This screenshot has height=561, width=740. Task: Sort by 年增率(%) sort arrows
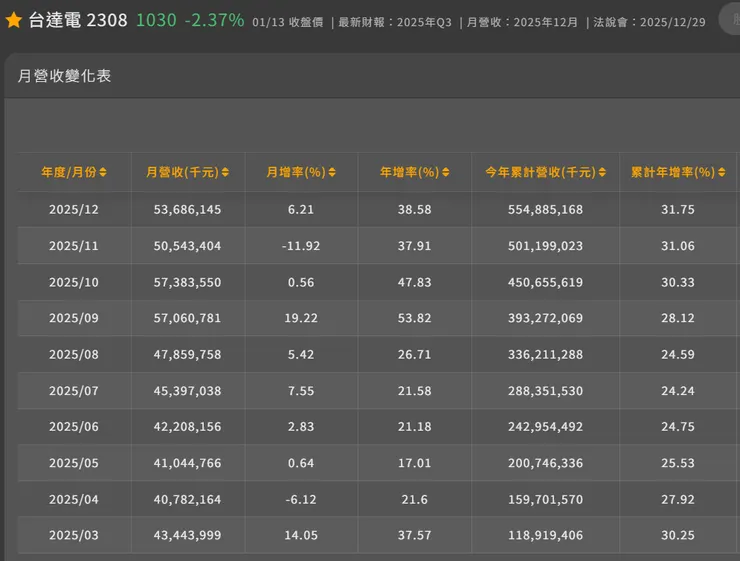pyautogui.click(x=446, y=173)
